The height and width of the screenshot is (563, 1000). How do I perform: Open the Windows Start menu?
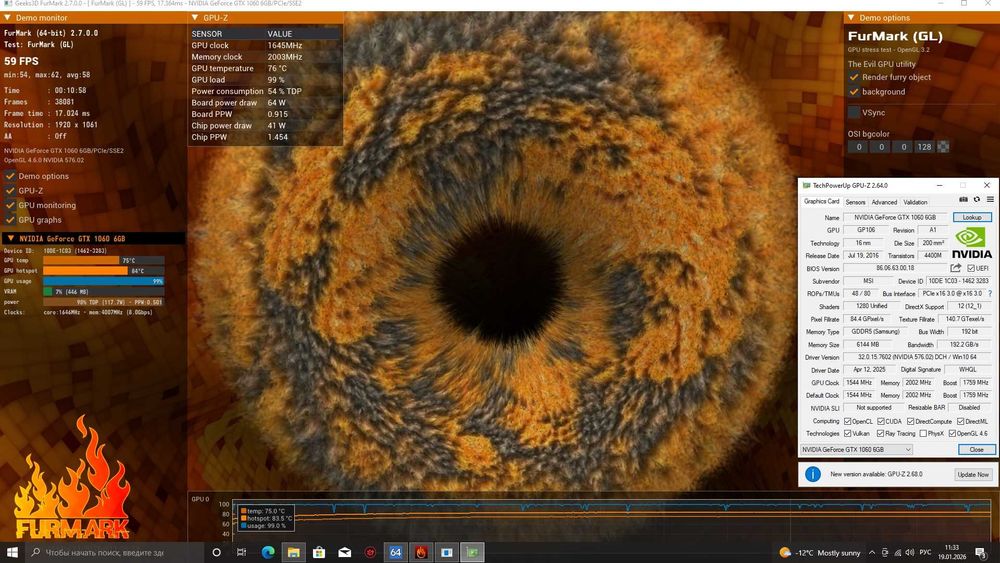click(12, 552)
